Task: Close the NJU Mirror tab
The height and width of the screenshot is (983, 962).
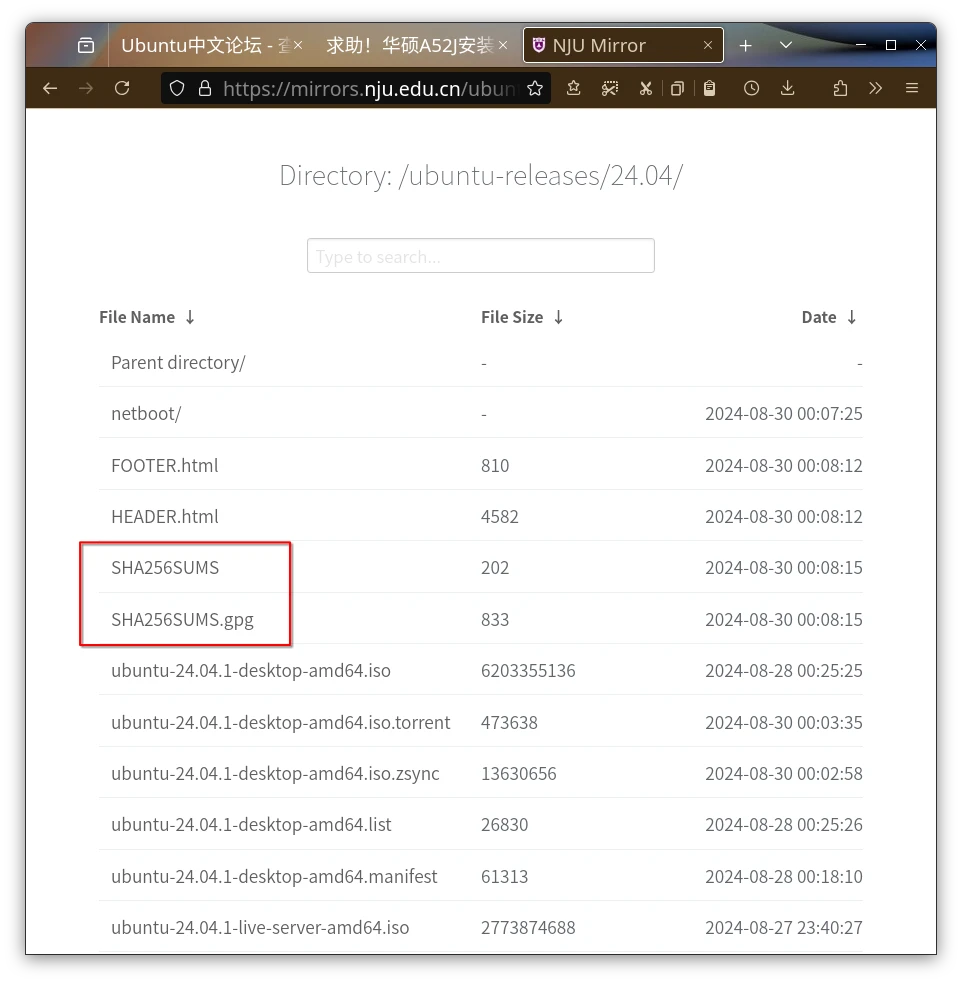Action: point(708,45)
